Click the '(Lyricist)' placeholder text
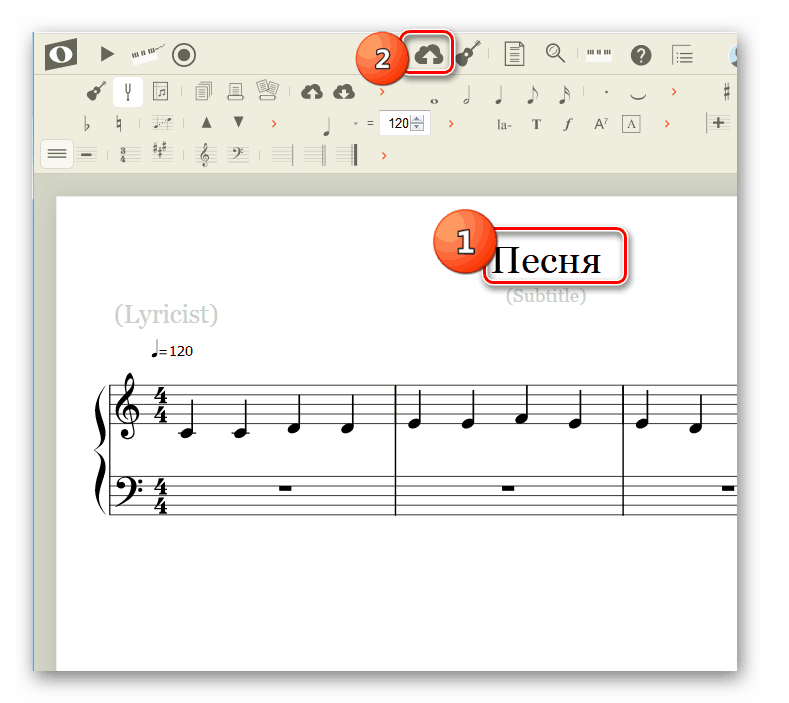Image resolution: width=789 pixels, height=703 pixels. (166, 315)
